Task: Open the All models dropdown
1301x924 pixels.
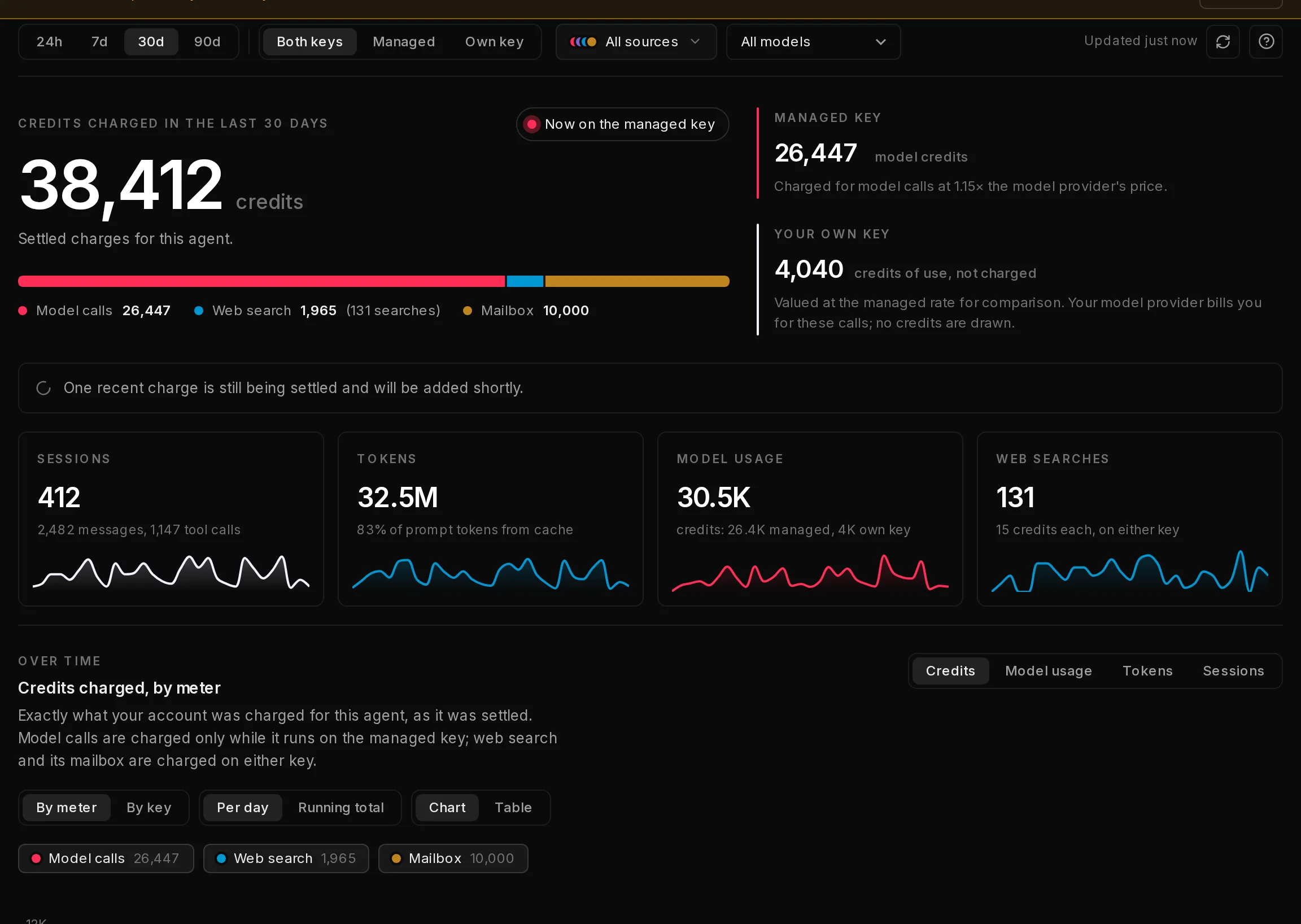Action: pos(813,42)
